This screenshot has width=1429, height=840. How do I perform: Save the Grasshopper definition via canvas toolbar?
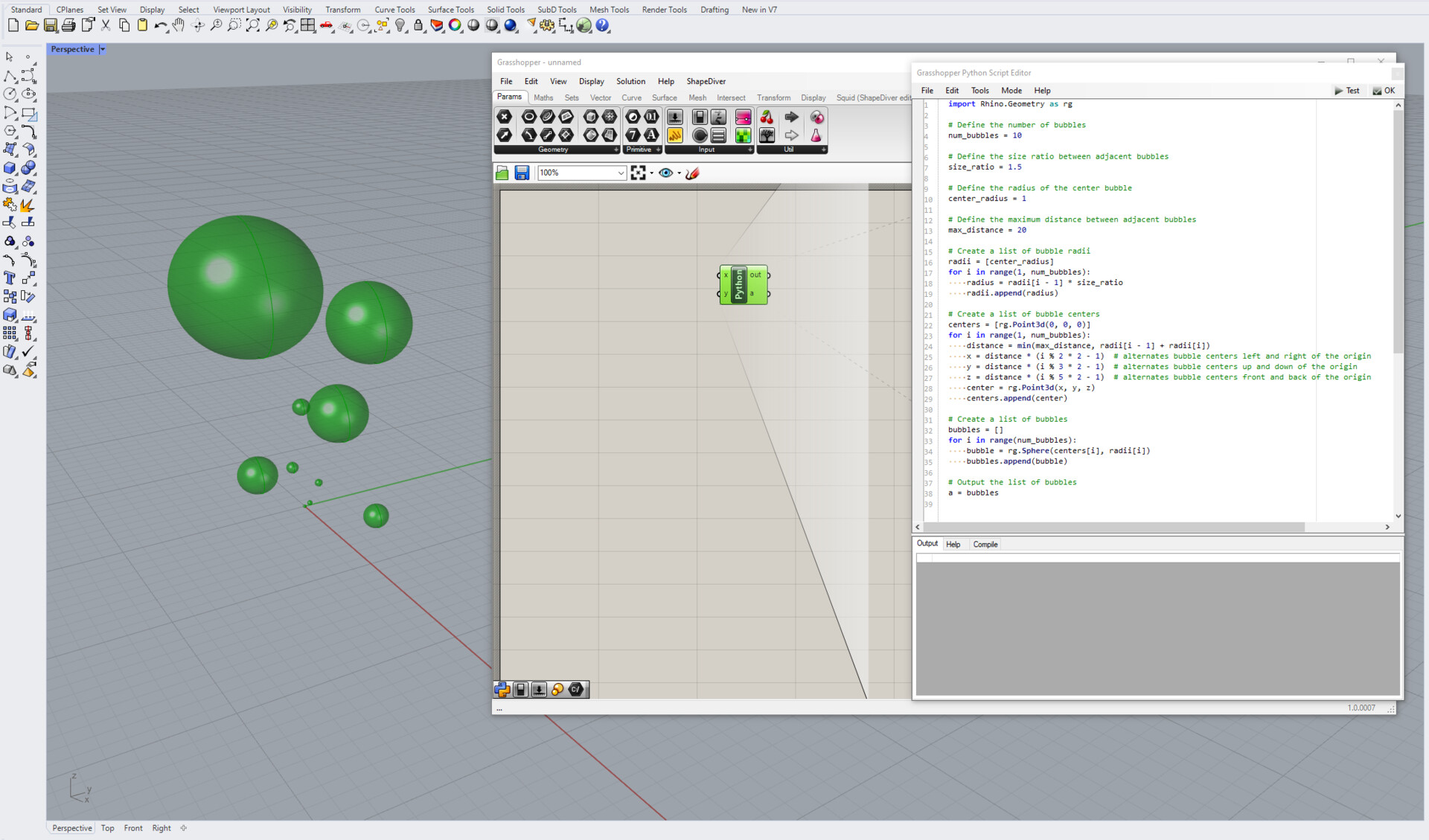click(522, 173)
